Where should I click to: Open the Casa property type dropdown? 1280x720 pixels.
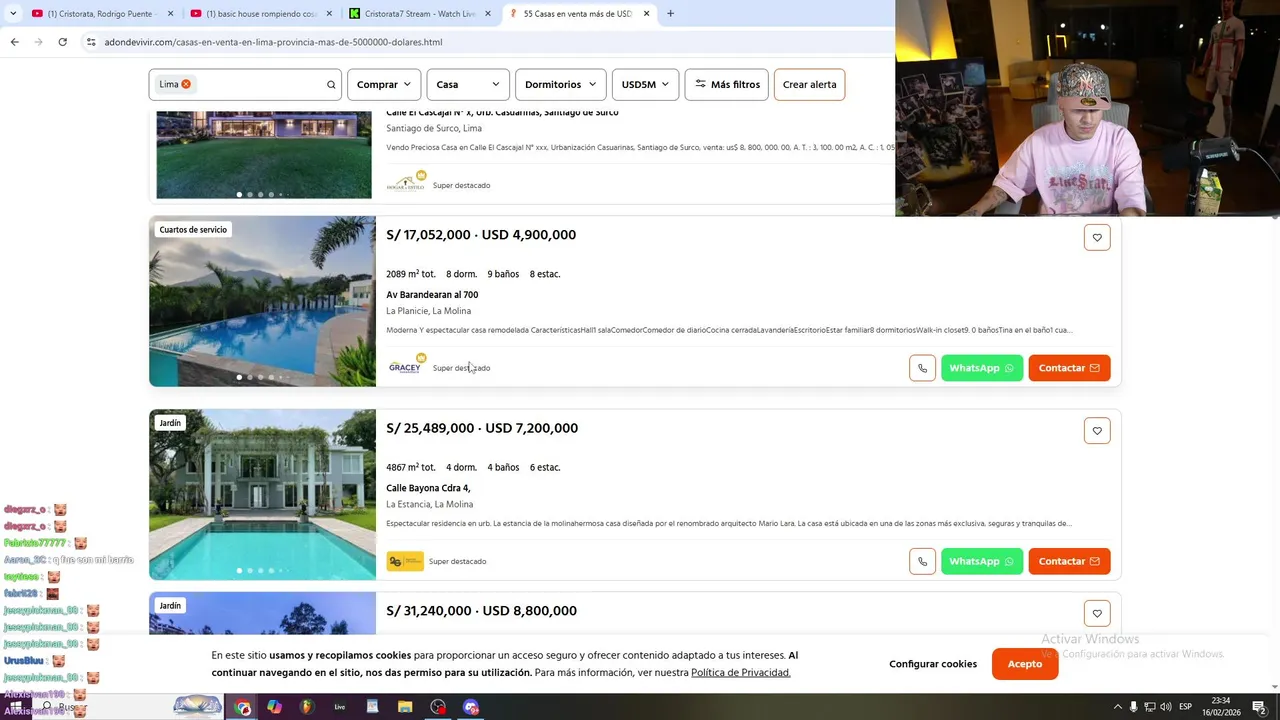point(468,85)
